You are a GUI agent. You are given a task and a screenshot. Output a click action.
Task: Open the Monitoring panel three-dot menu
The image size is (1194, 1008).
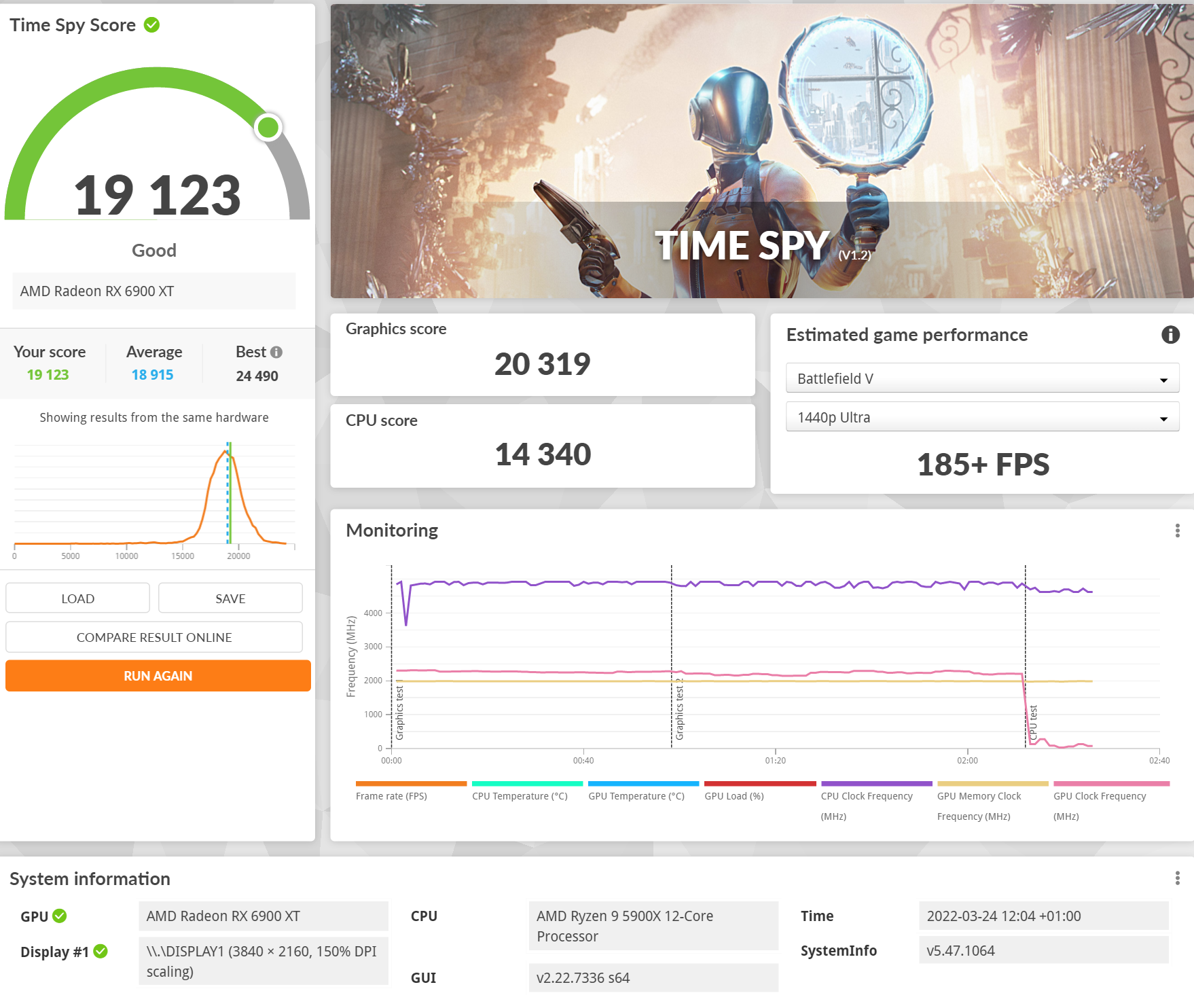pyautogui.click(x=1177, y=530)
